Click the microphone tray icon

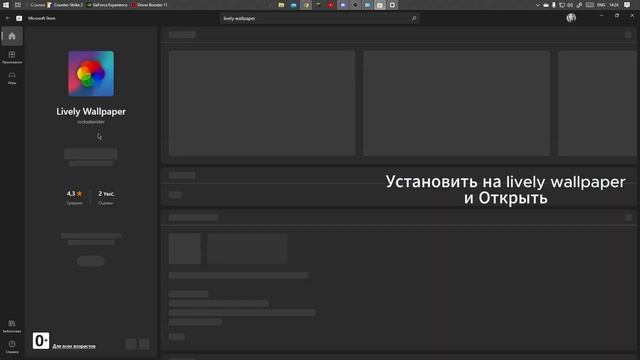[x=553, y=5]
